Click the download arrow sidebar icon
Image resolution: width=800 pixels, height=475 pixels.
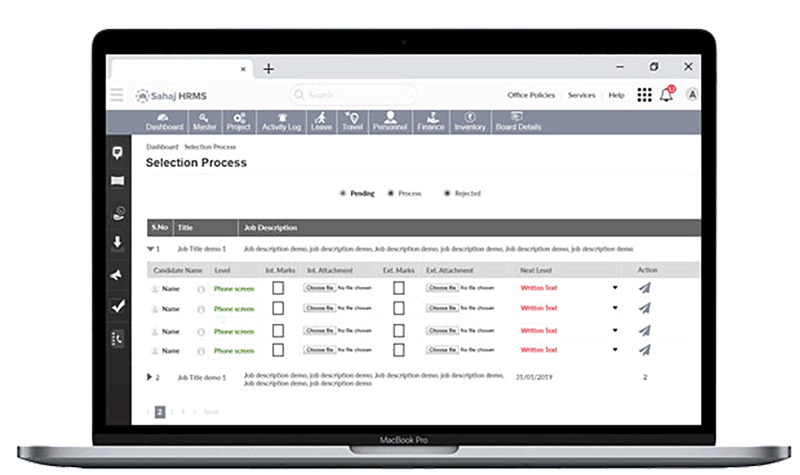117,242
